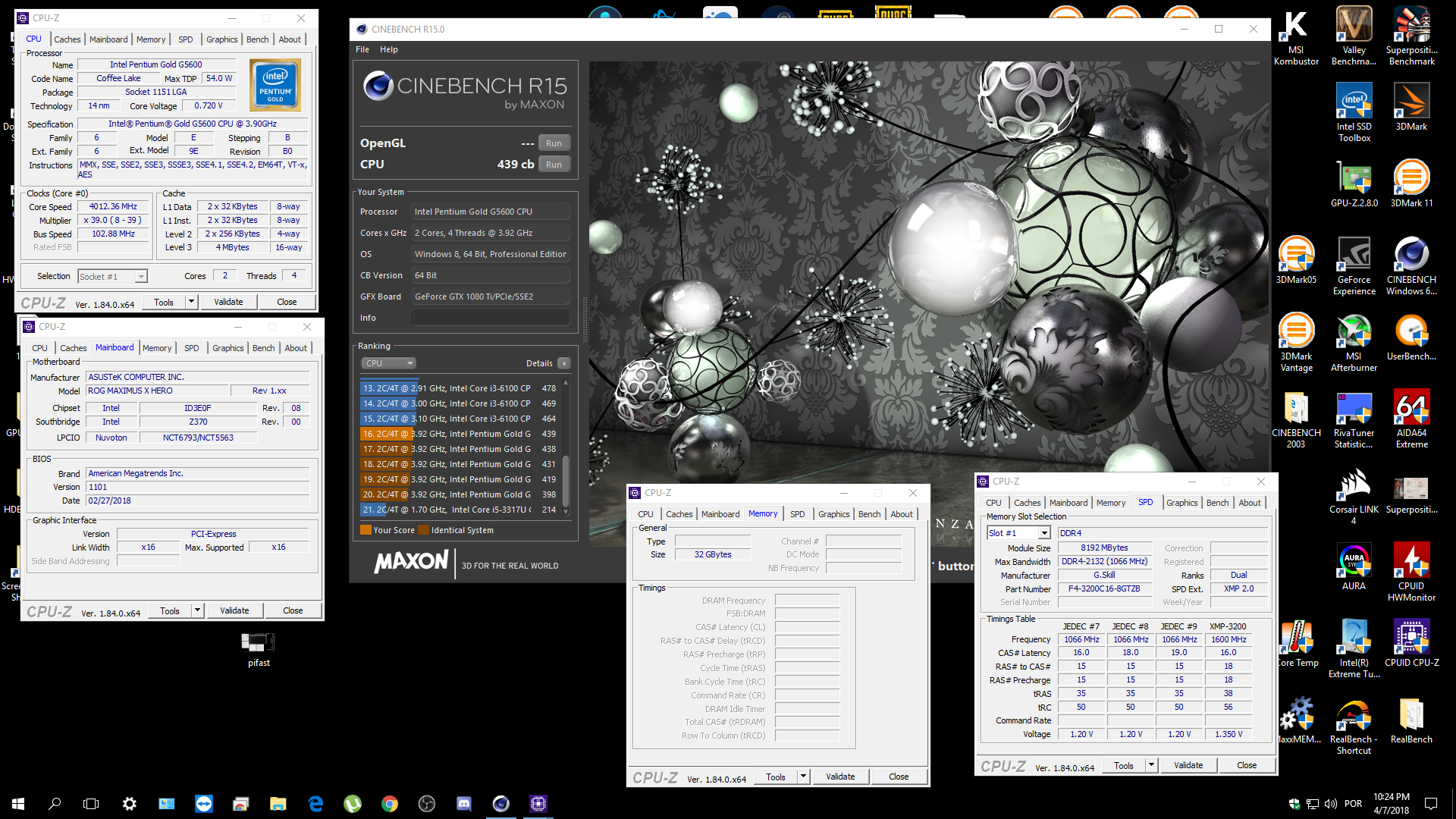Select Bench tab in CPU-Z Mainboard window
This screenshot has width=1456, height=819.
[x=264, y=348]
